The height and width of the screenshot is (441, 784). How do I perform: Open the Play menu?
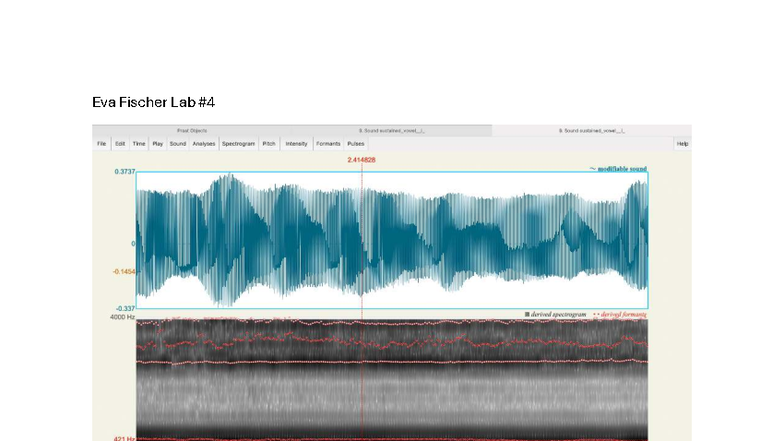click(158, 144)
